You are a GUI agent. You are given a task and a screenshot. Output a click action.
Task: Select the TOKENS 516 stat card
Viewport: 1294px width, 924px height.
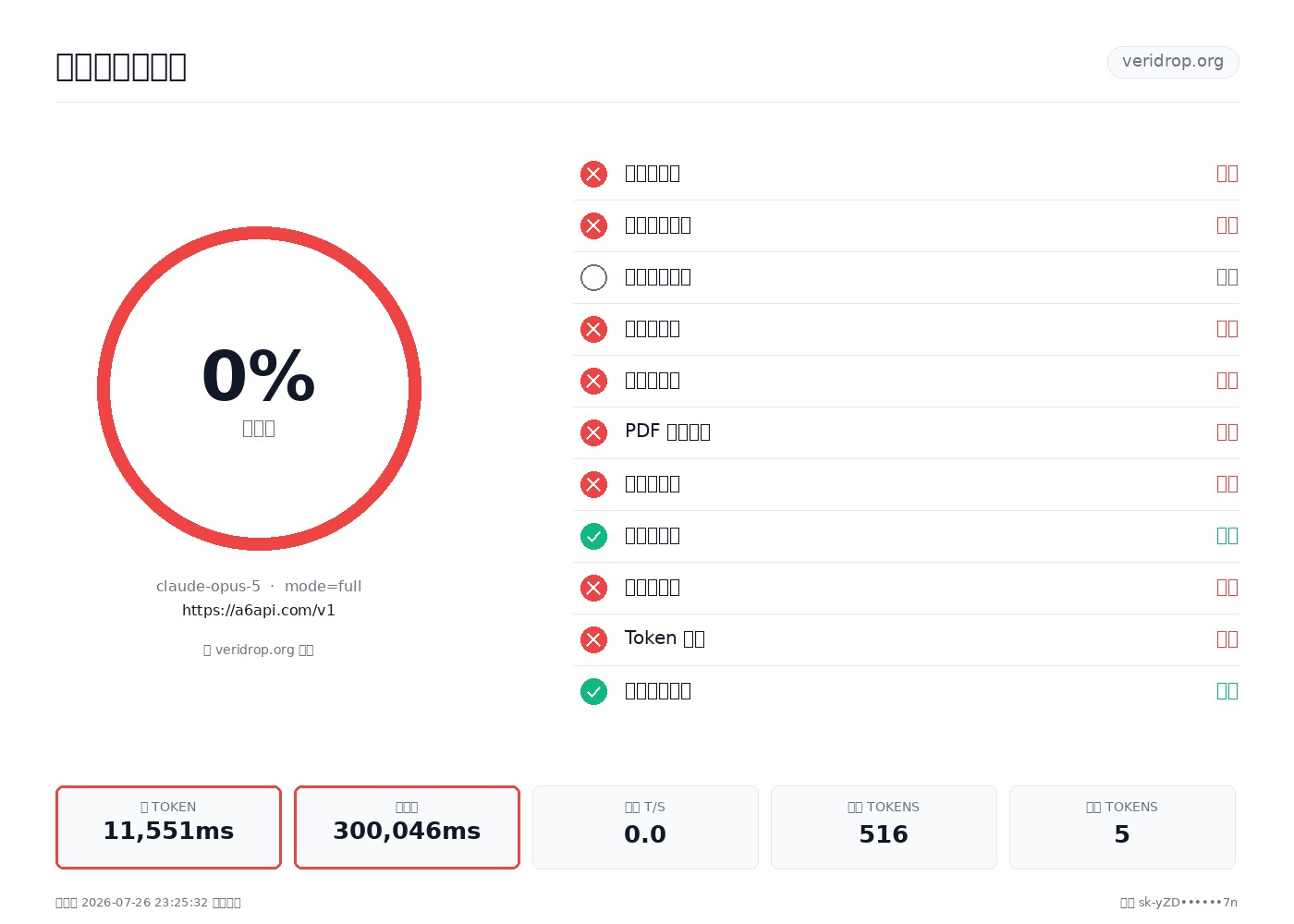coord(884,827)
